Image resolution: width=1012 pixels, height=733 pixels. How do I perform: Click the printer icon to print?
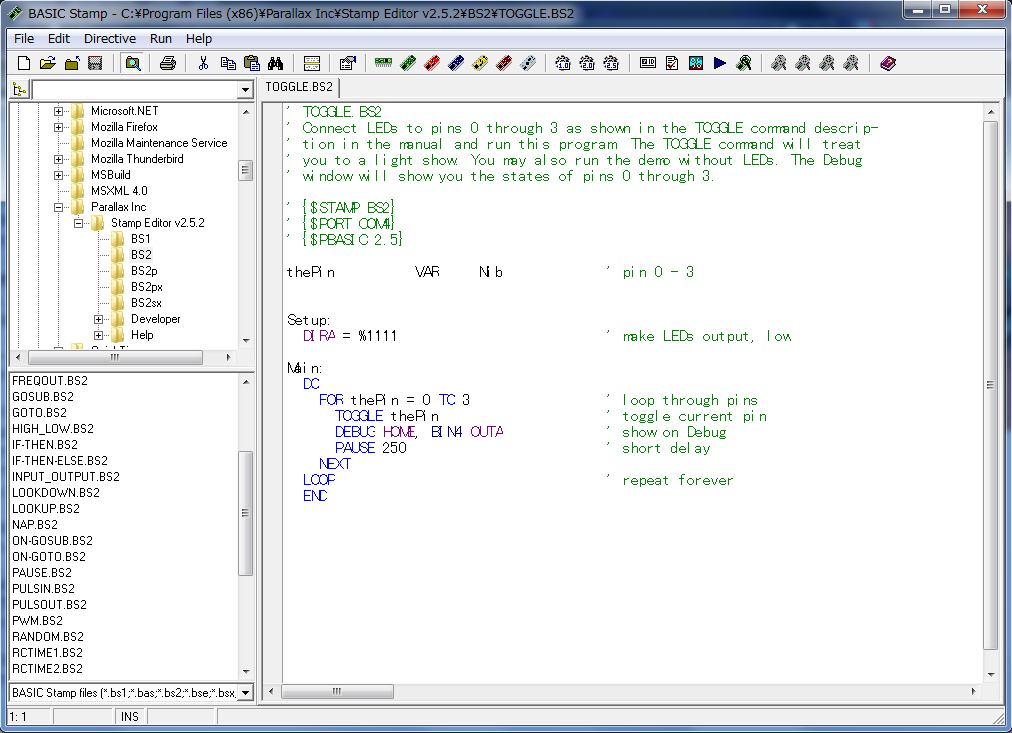tap(168, 63)
